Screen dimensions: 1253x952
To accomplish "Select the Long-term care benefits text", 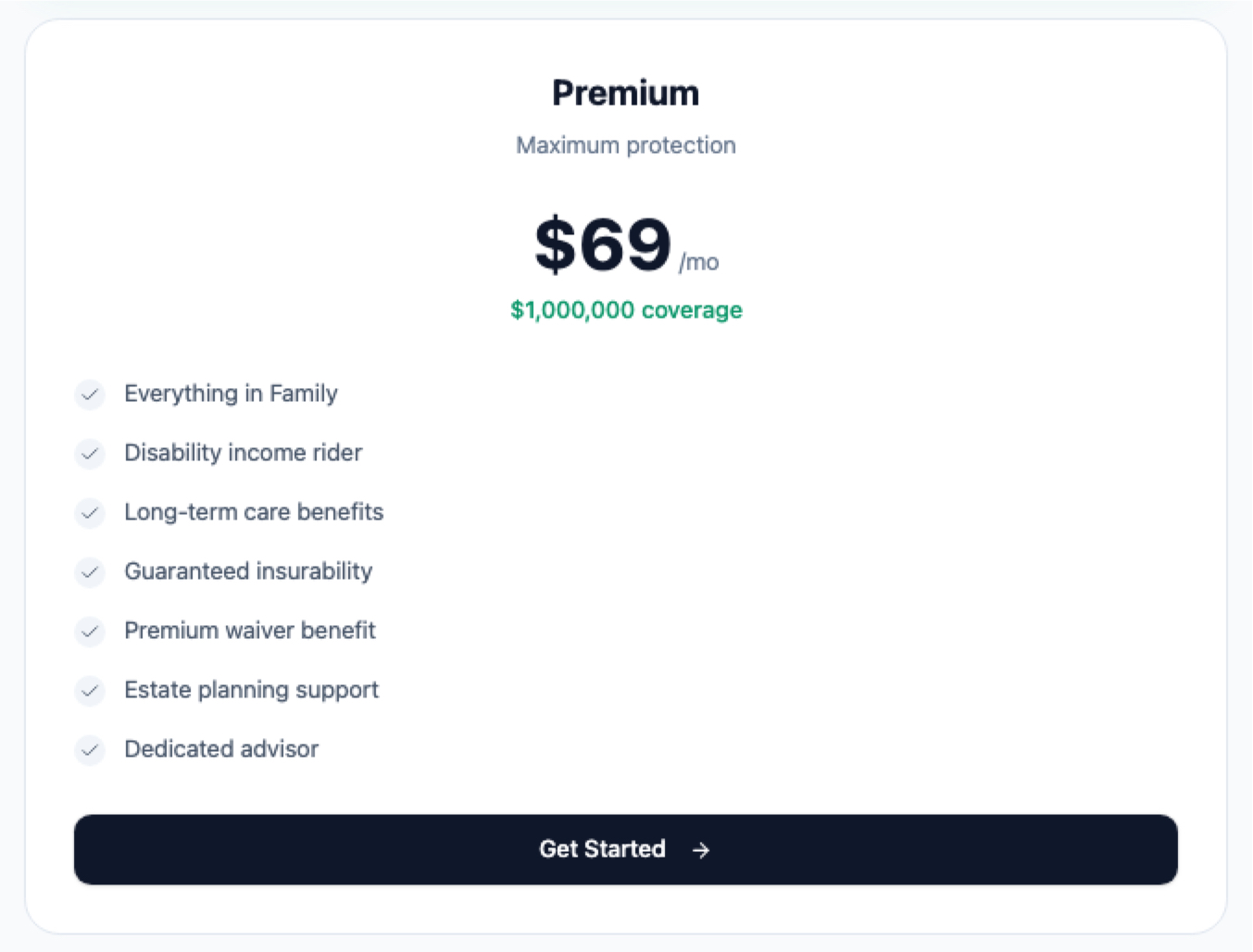I will point(254,512).
